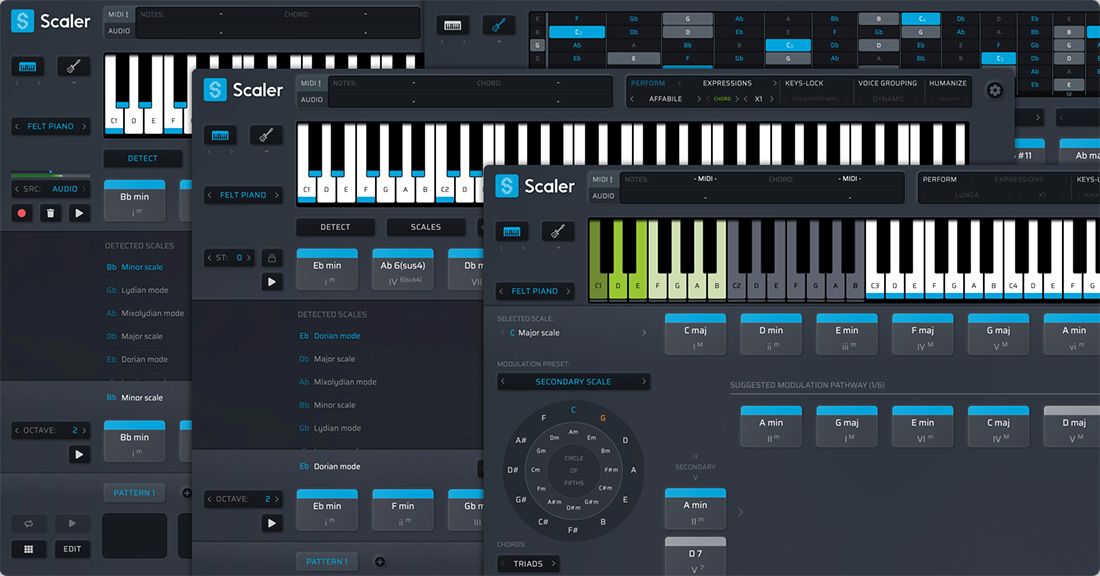This screenshot has height=576, width=1100.
Task: Select guitar view in the C Major scale window
Action: (558, 232)
